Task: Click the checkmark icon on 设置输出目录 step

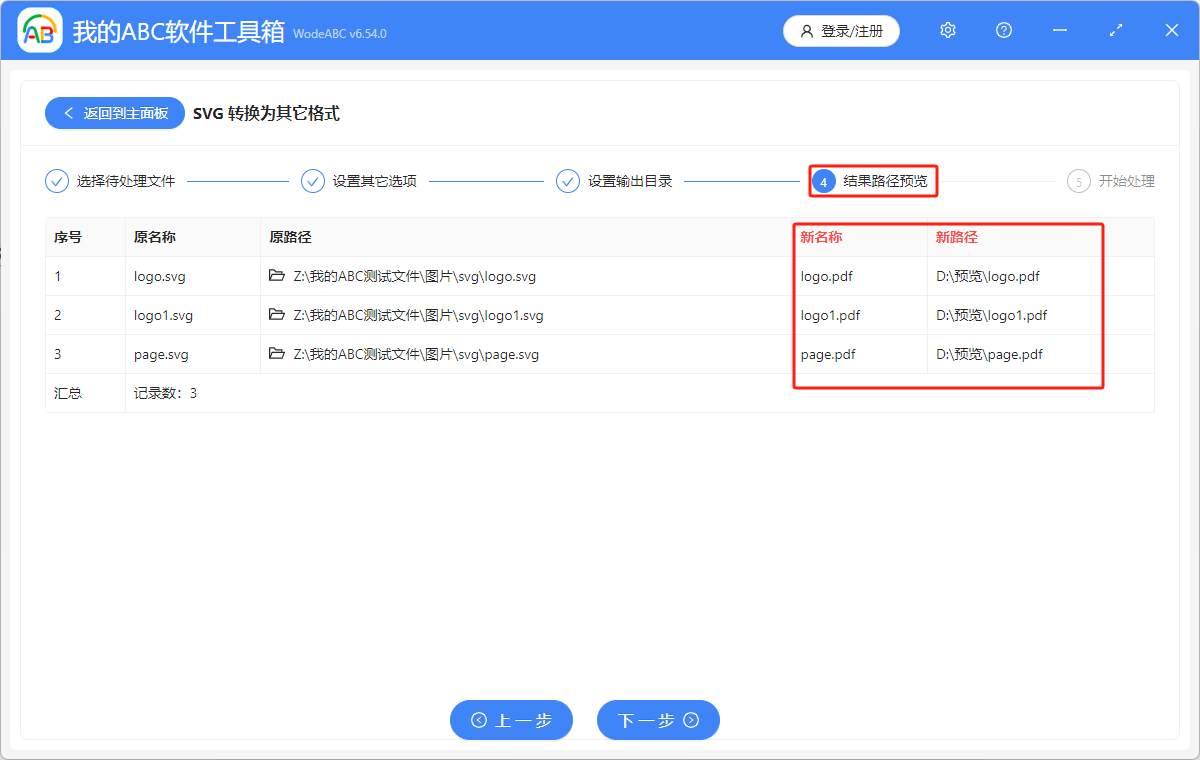Action: point(568,181)
